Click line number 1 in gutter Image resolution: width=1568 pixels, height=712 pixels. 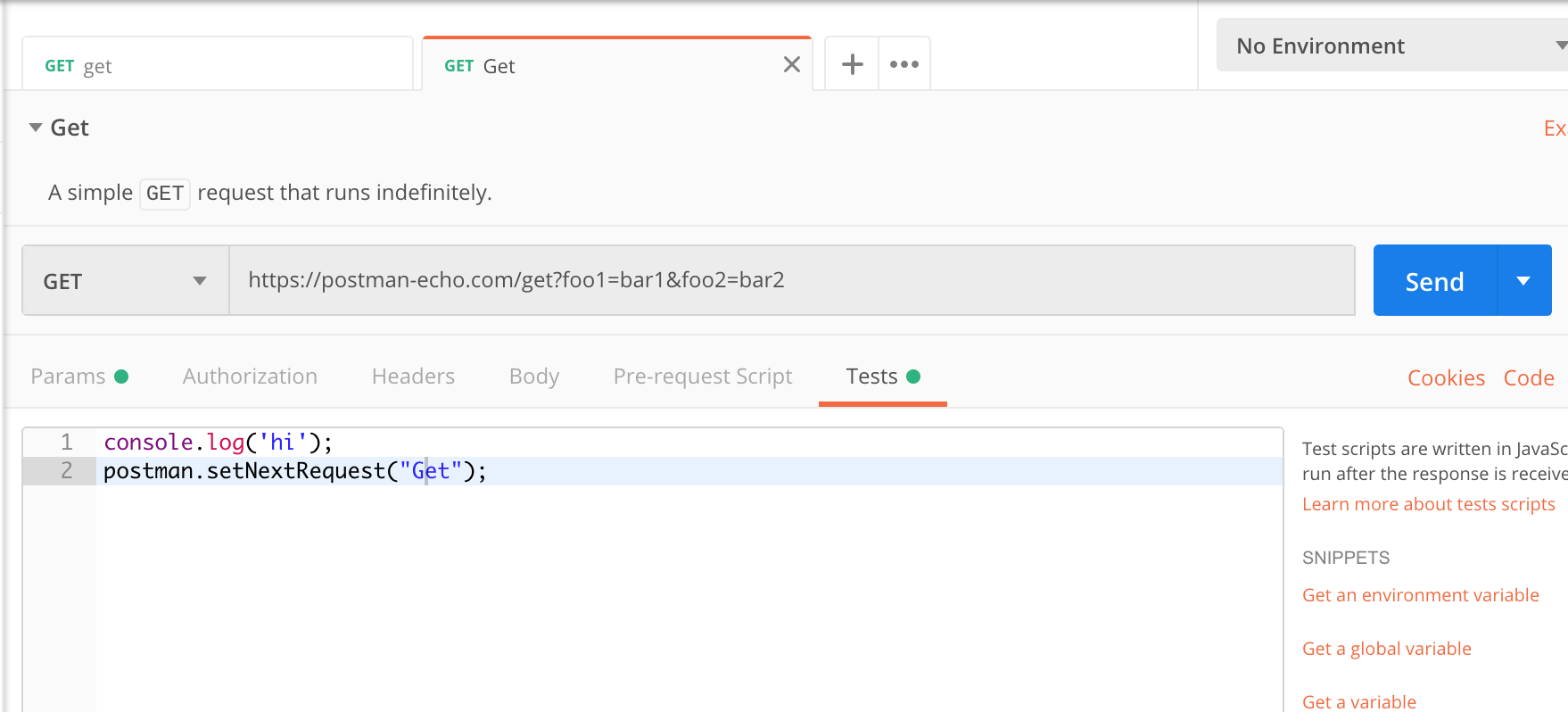[x=67, y=443]
